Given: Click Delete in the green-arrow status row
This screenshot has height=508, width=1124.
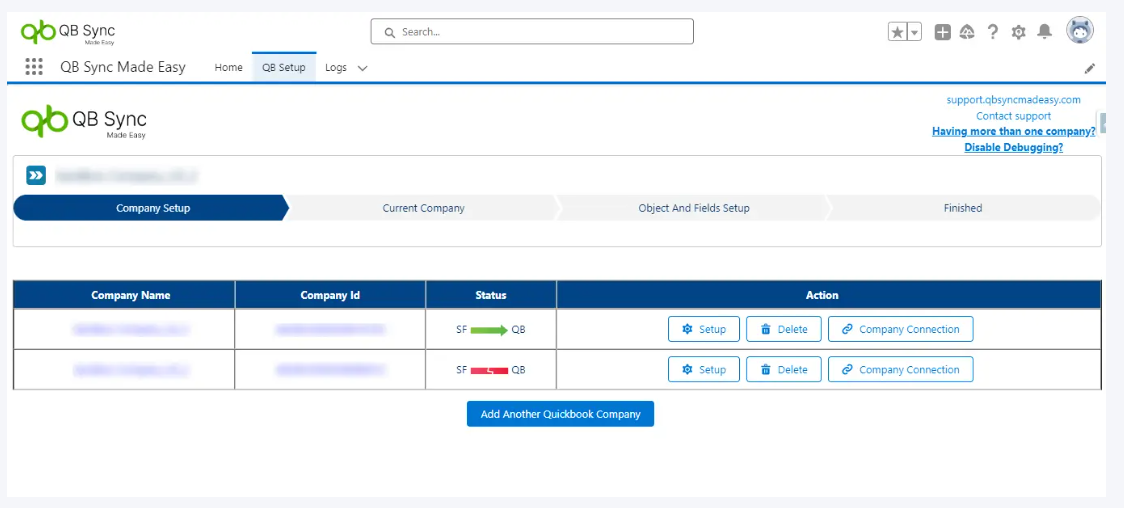Looking at the screenshot, I should [784, 330].
